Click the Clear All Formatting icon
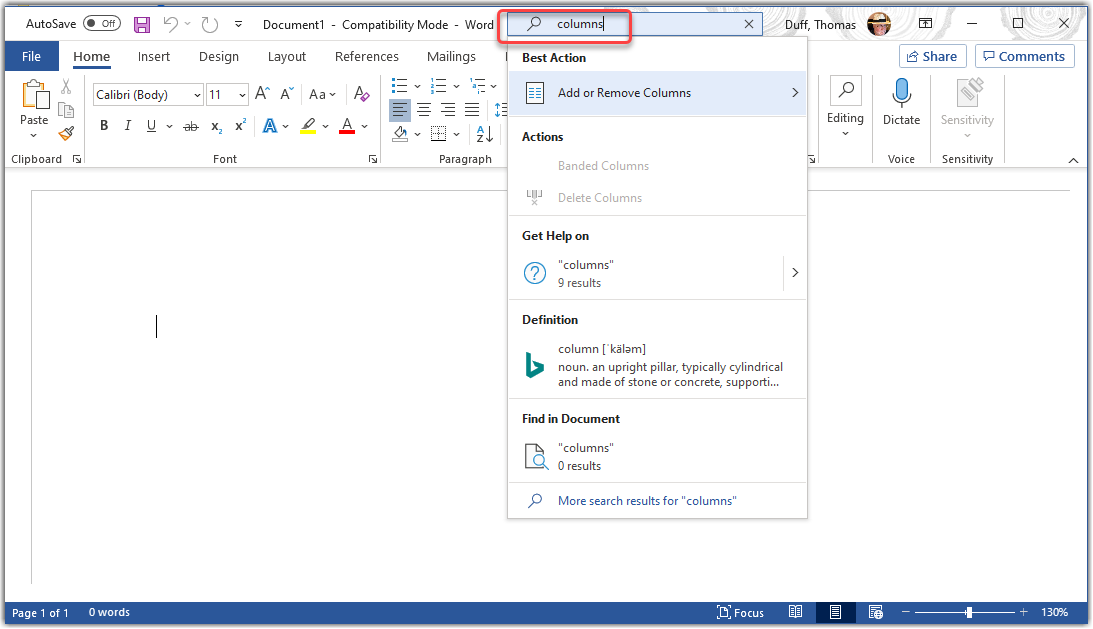The image size is (1093, 629). click(362, 94)
